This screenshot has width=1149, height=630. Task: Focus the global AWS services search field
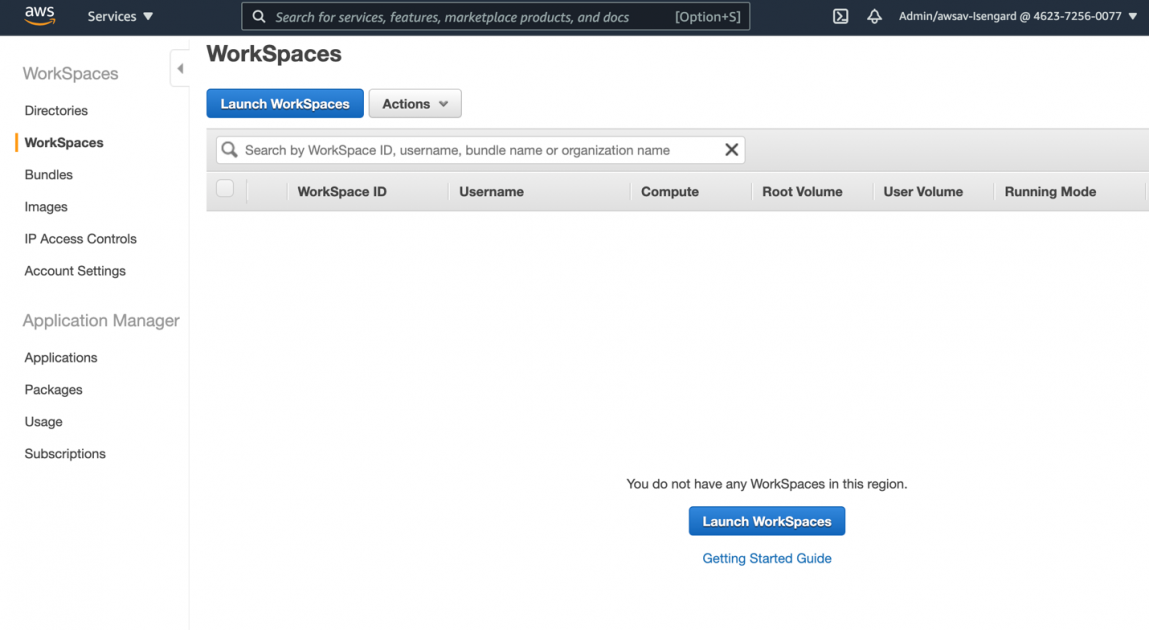495,16
